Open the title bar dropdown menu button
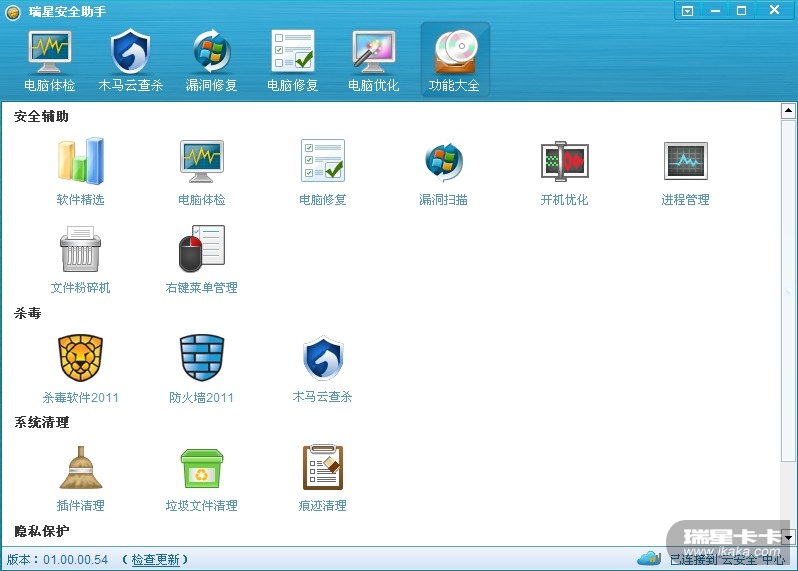This screenshot has height=571, width=798. (688, 11)
